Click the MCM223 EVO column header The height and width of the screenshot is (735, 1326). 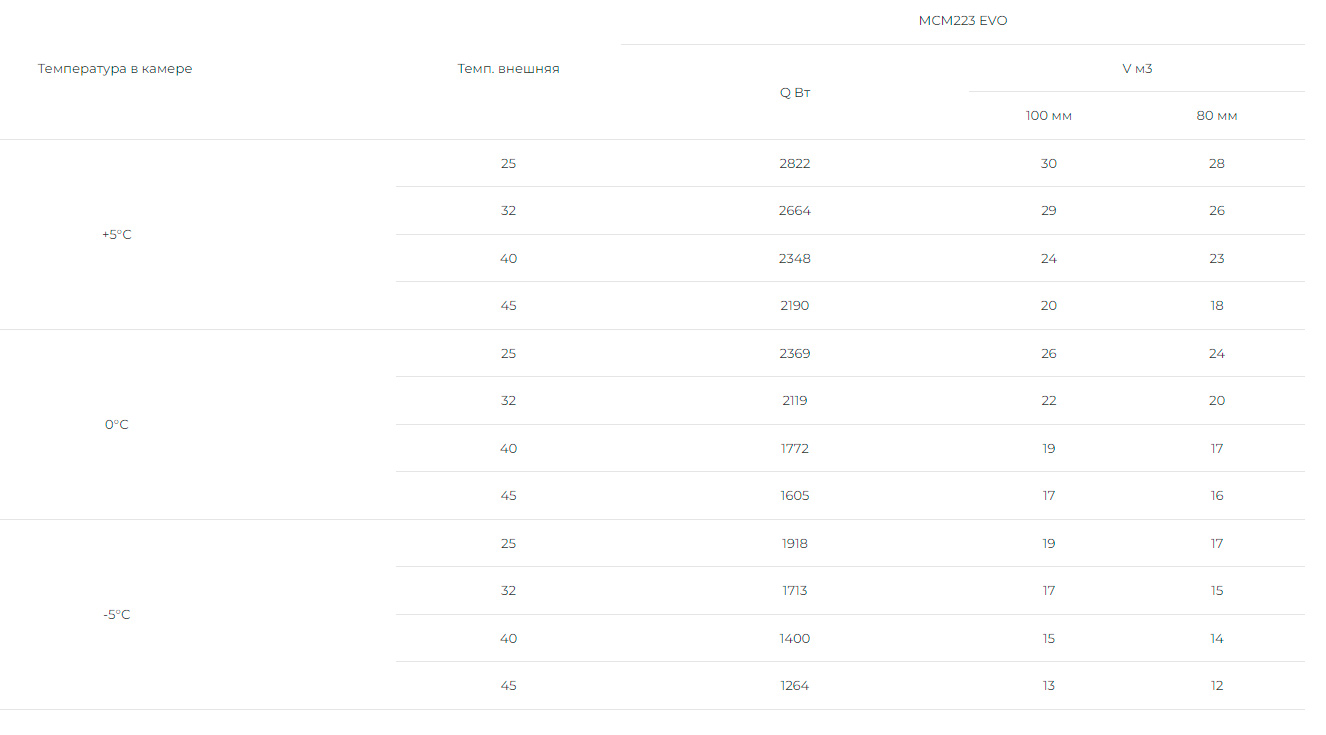click(x=963, y=21)
